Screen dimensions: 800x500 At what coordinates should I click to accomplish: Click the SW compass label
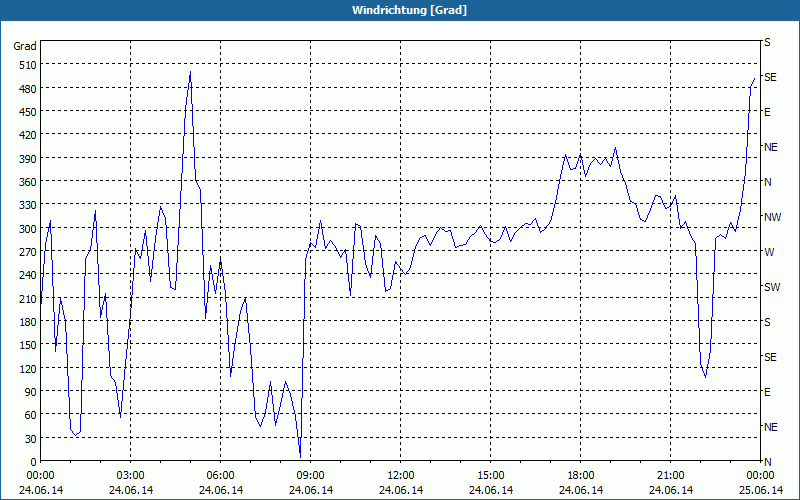tap(772, 287)
